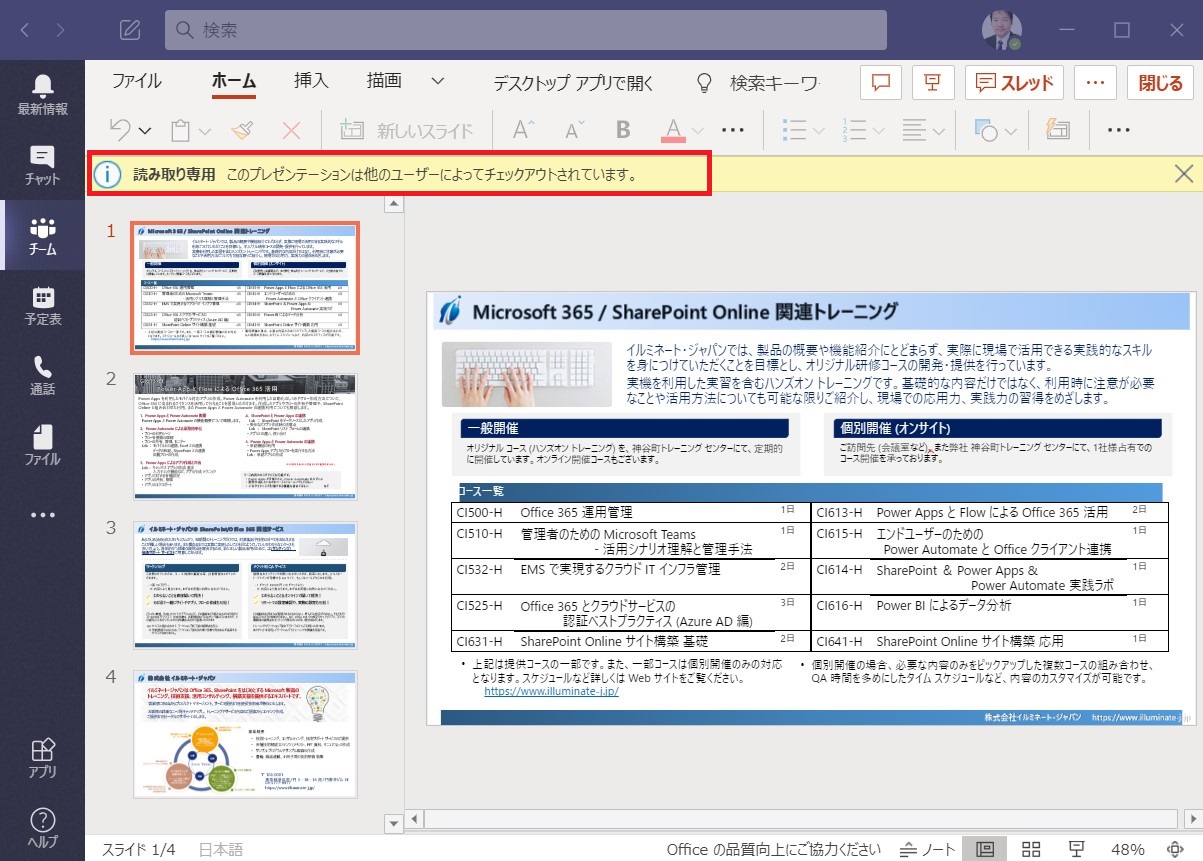
Task: Open the Calls (通話) sidebar icon
Action: (42, 376)
